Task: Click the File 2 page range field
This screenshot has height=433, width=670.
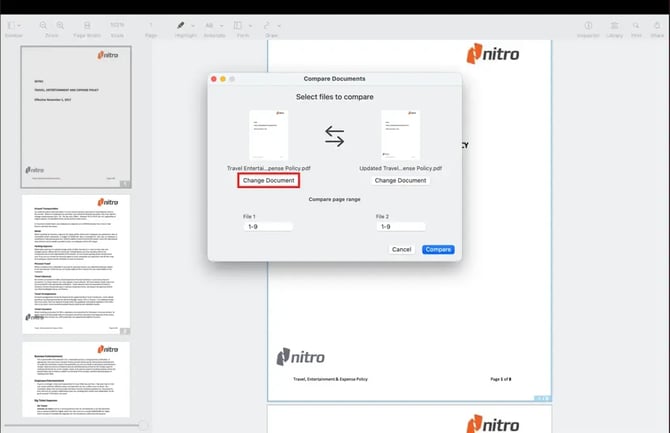Action: pyautogui.click(x=401, y=227)
